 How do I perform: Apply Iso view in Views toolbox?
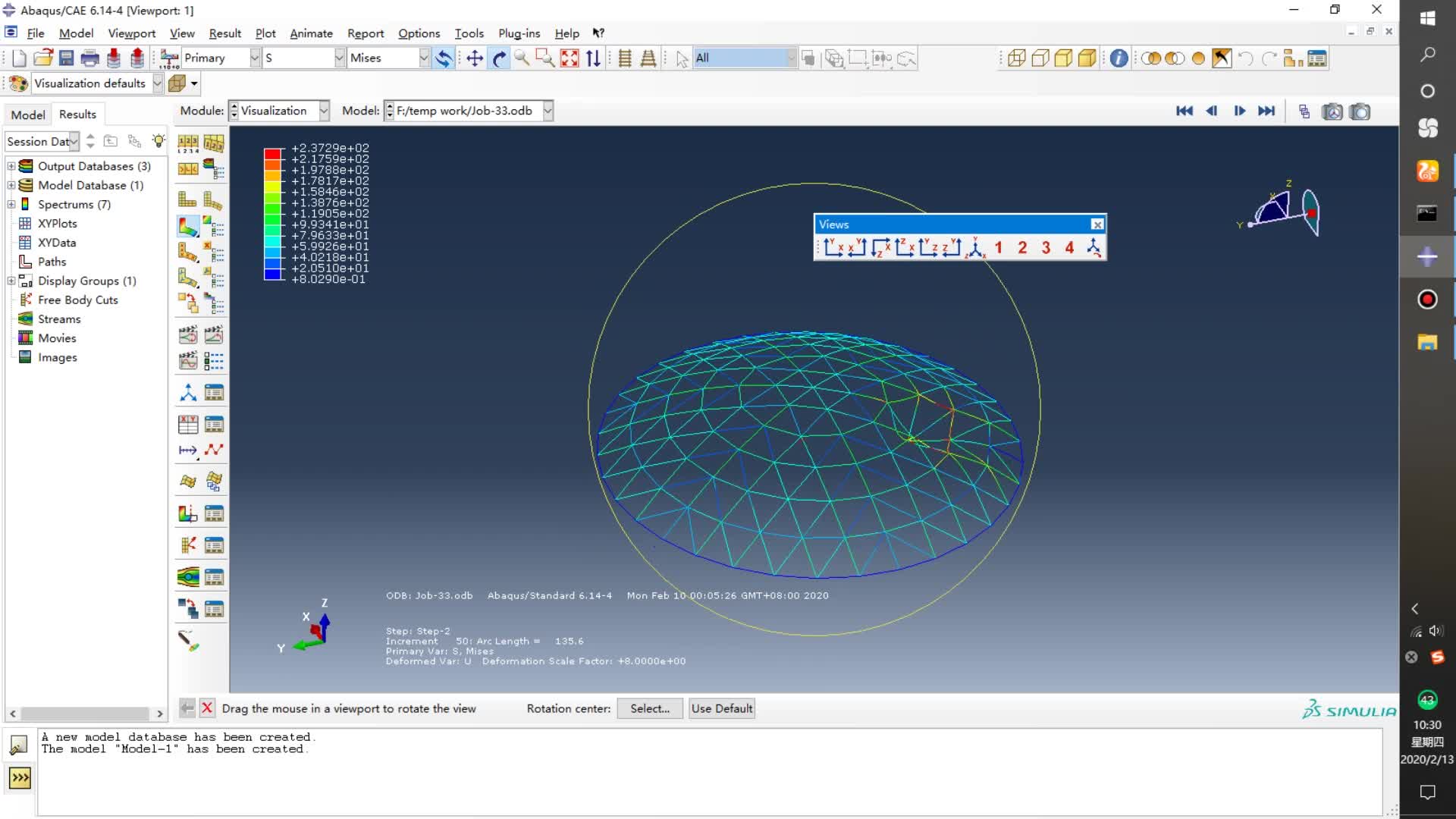pyautogui.click(x=975, y=247)
